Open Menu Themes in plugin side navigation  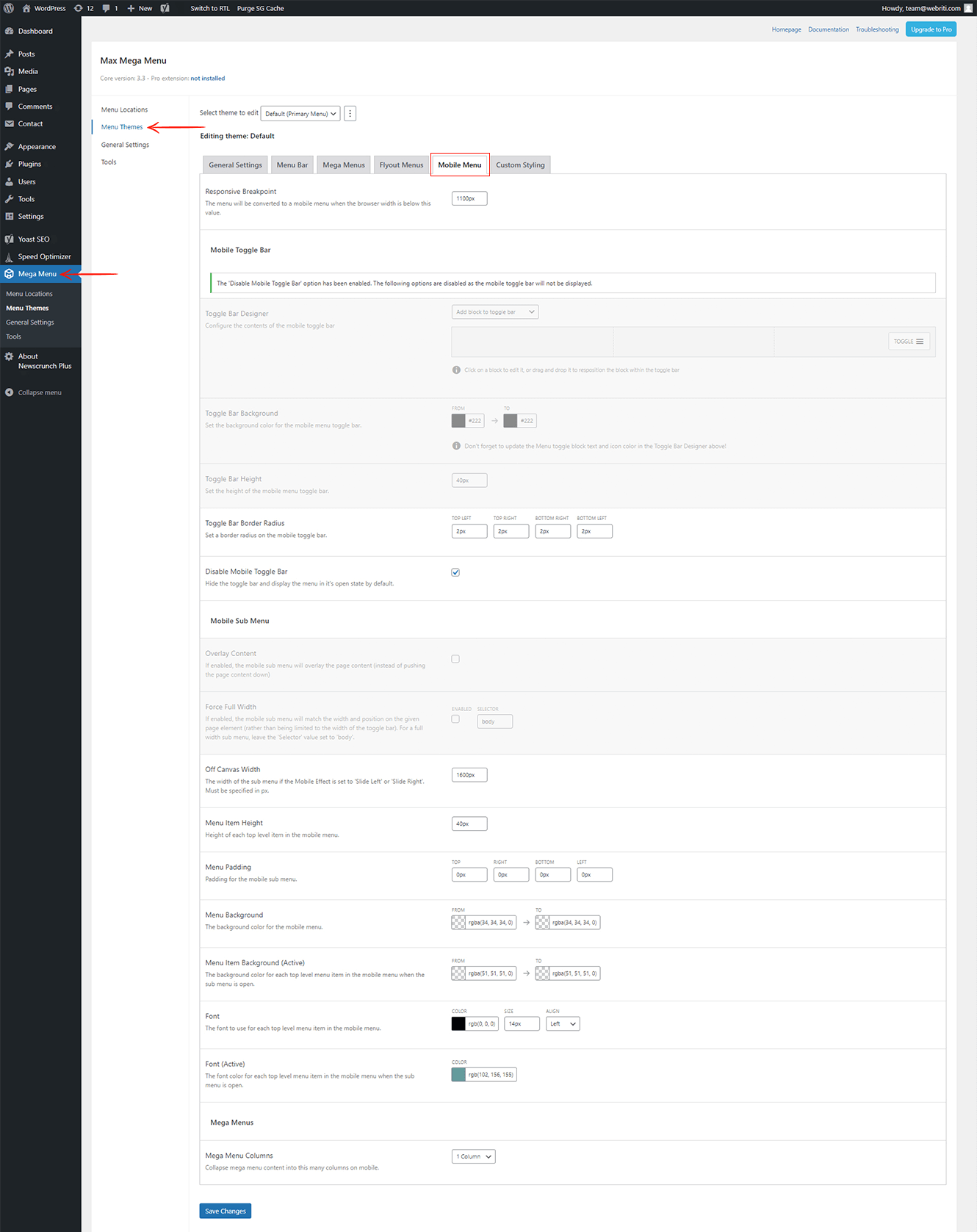point(122,127)
